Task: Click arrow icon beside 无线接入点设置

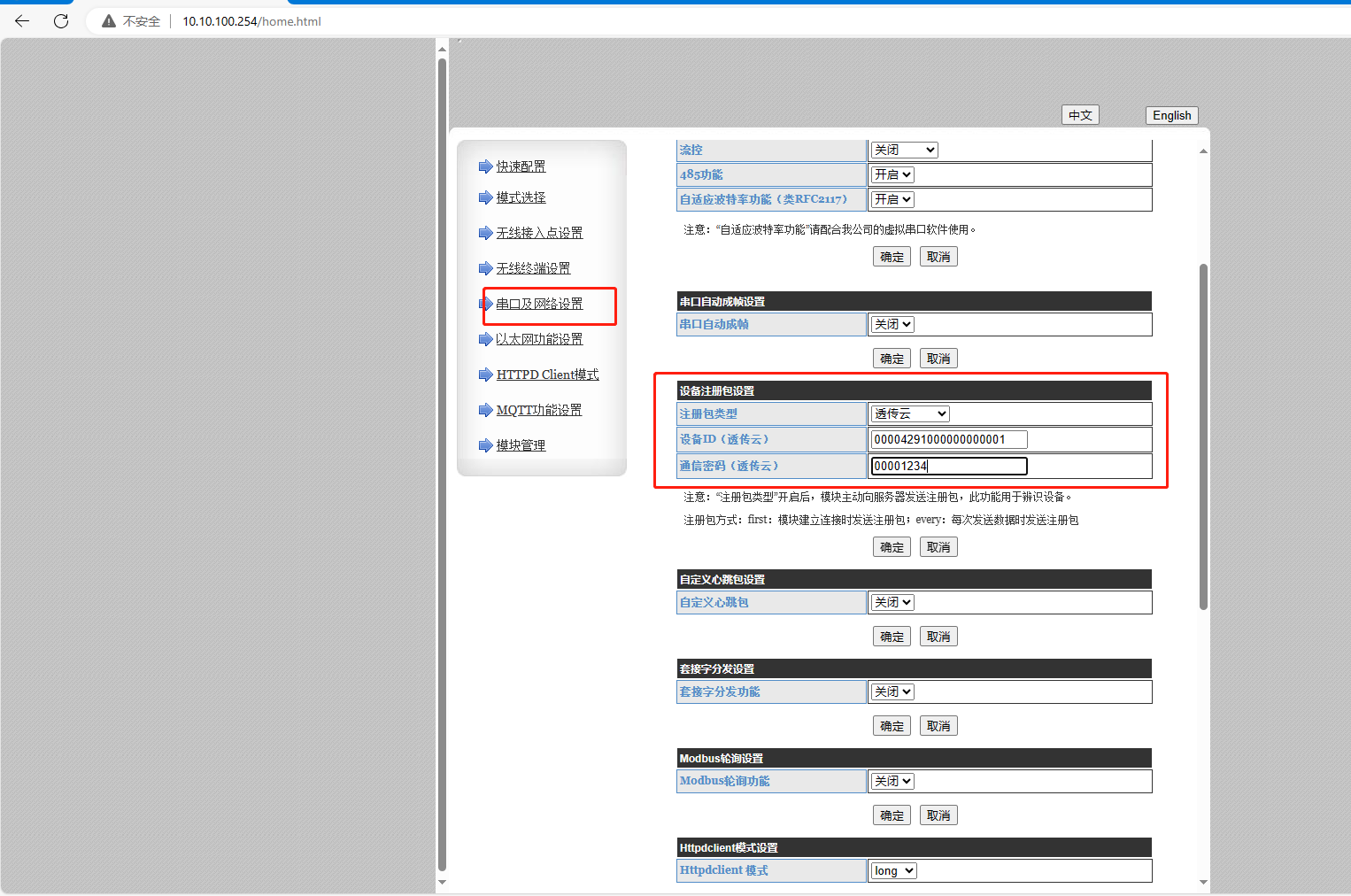Action: 485,233
